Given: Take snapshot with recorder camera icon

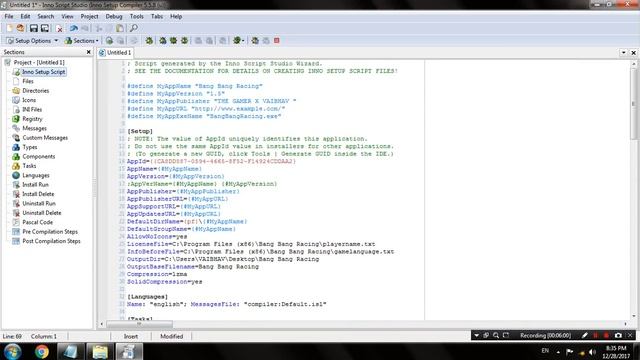Looking at the screenshot, I should 618,336.
